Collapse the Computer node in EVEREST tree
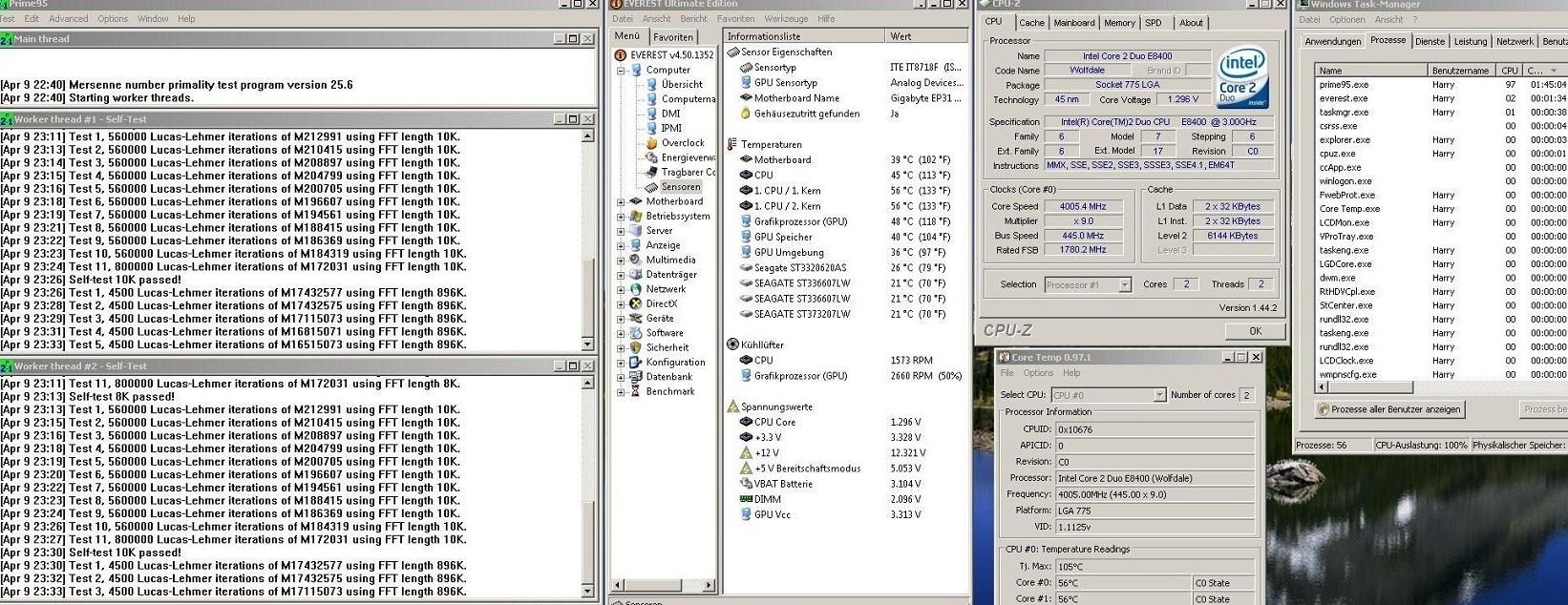The width and height of the screenshot is (1568, 605). click(621, 70)
